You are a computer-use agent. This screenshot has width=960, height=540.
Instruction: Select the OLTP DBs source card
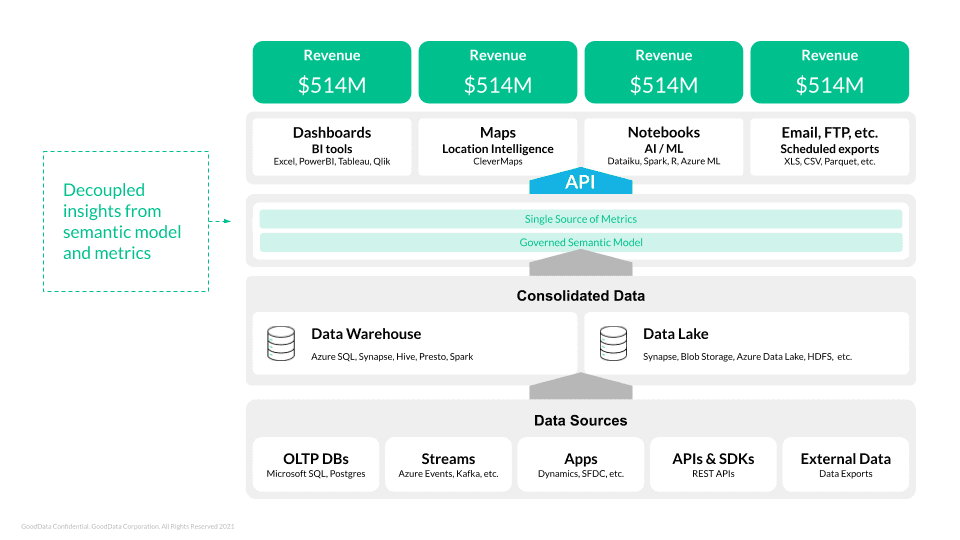(x=316, y=464)
